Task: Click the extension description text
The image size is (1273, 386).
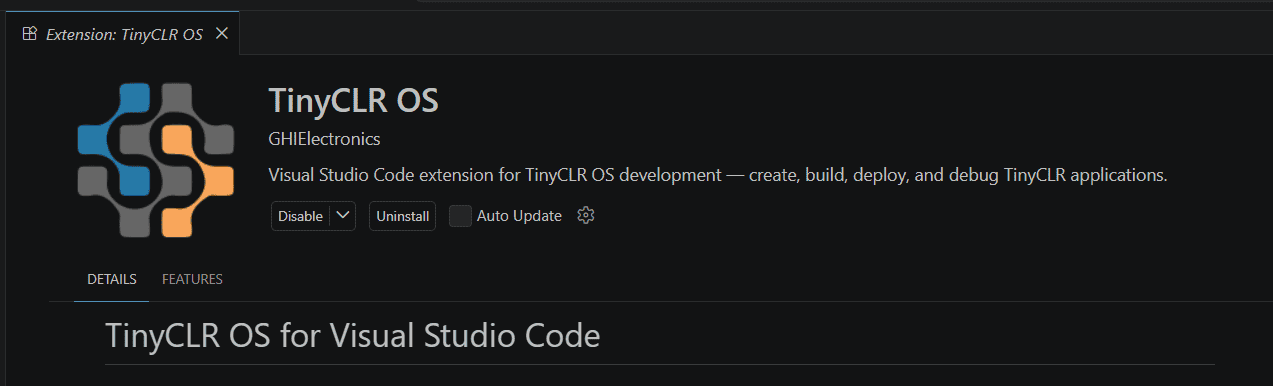Action: point(718,175)
